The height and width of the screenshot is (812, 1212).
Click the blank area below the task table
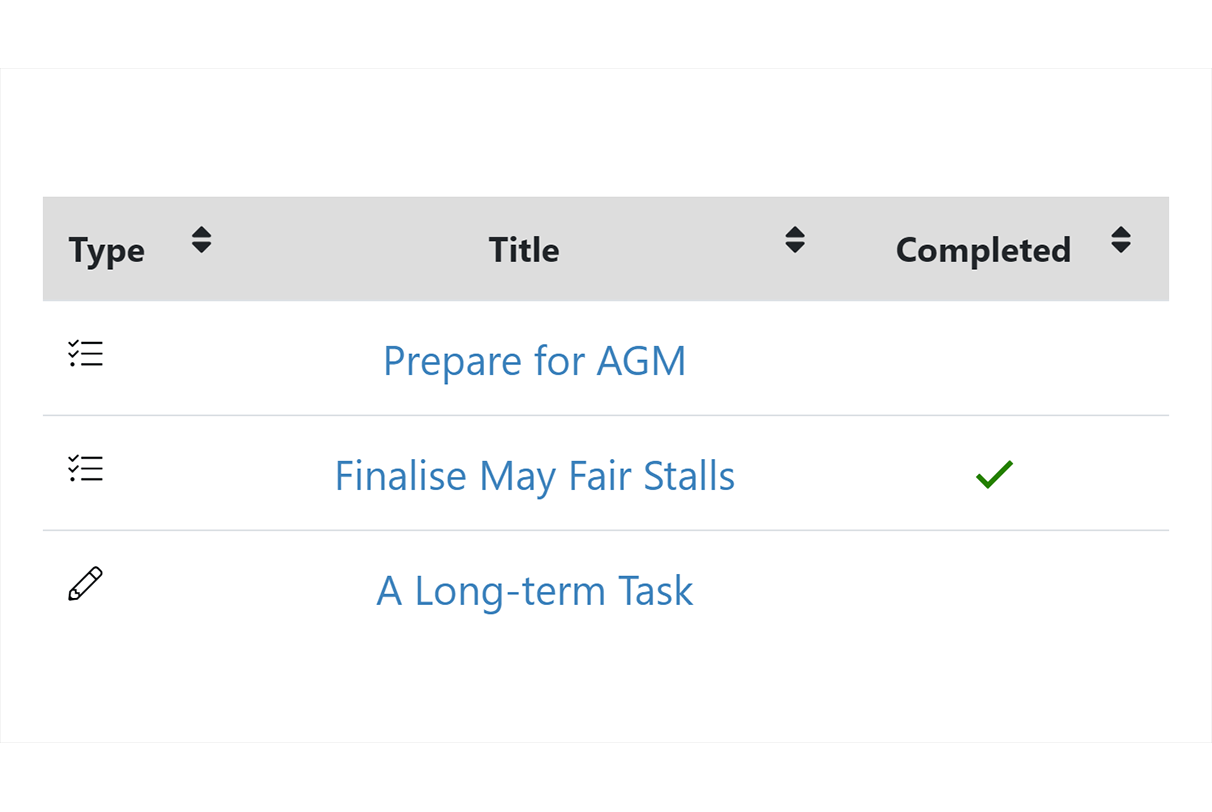[606, 695]
